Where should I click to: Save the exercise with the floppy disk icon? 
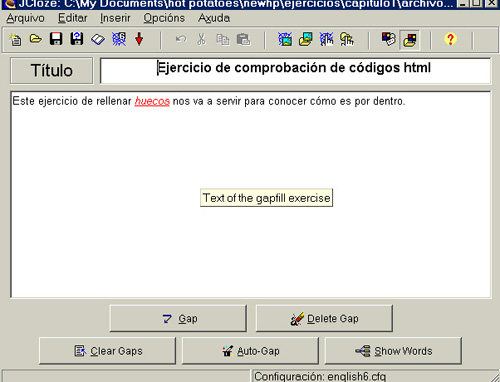(x=56, y=39)
